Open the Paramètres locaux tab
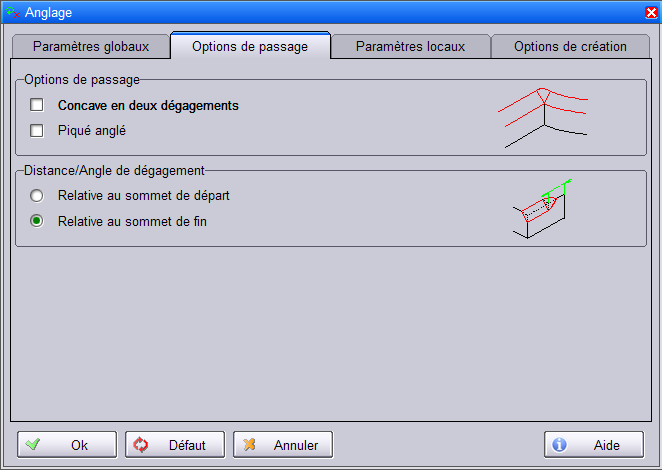Viewport: 662px width, 470px height. tap(410, 46)
